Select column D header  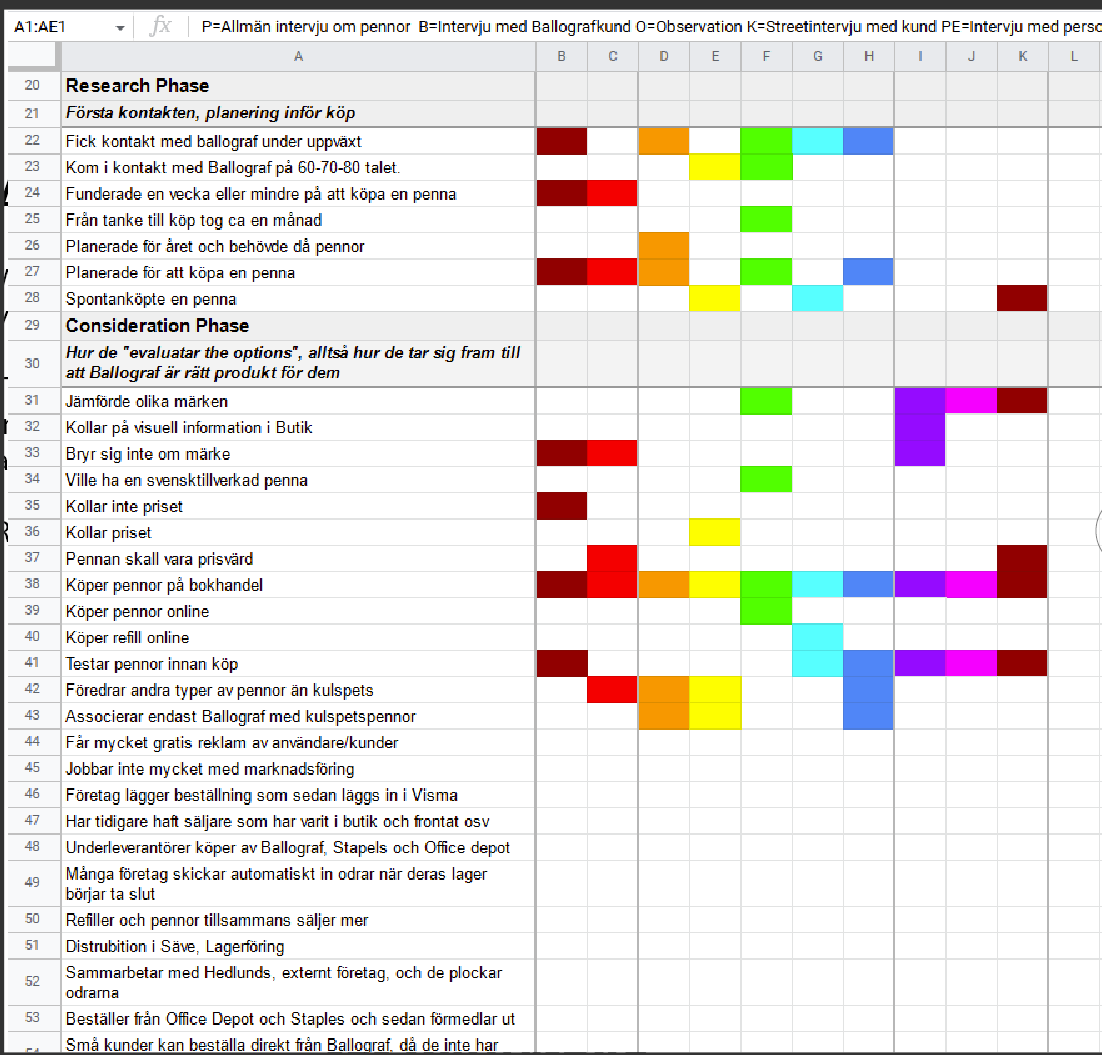664,56
